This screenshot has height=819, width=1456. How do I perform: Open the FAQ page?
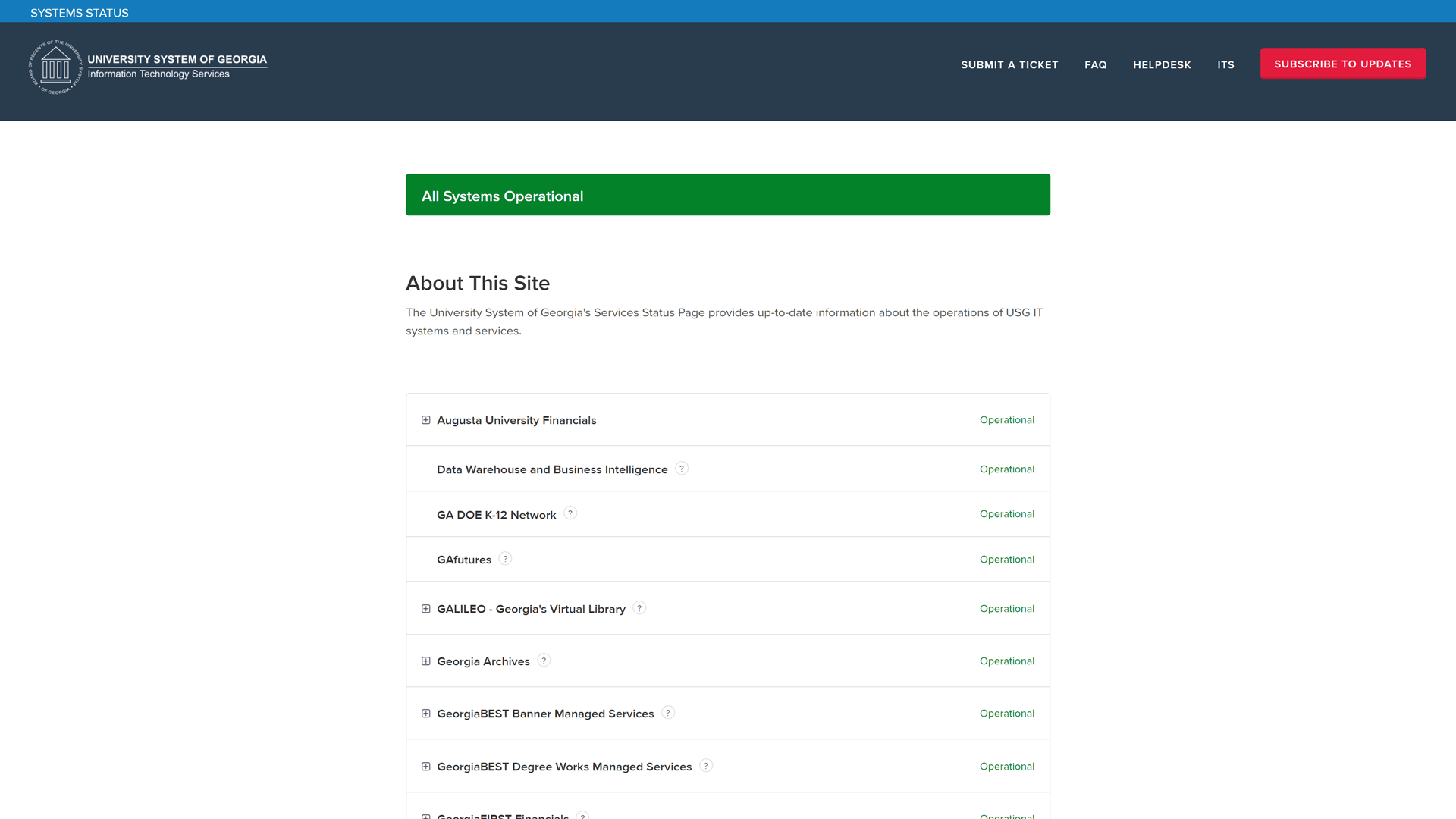pos(1095,65)
